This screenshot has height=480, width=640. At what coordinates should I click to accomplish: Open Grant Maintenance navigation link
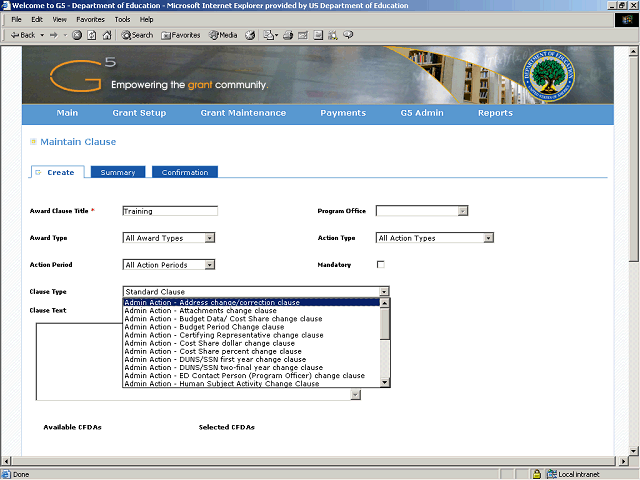coord(243,113)
